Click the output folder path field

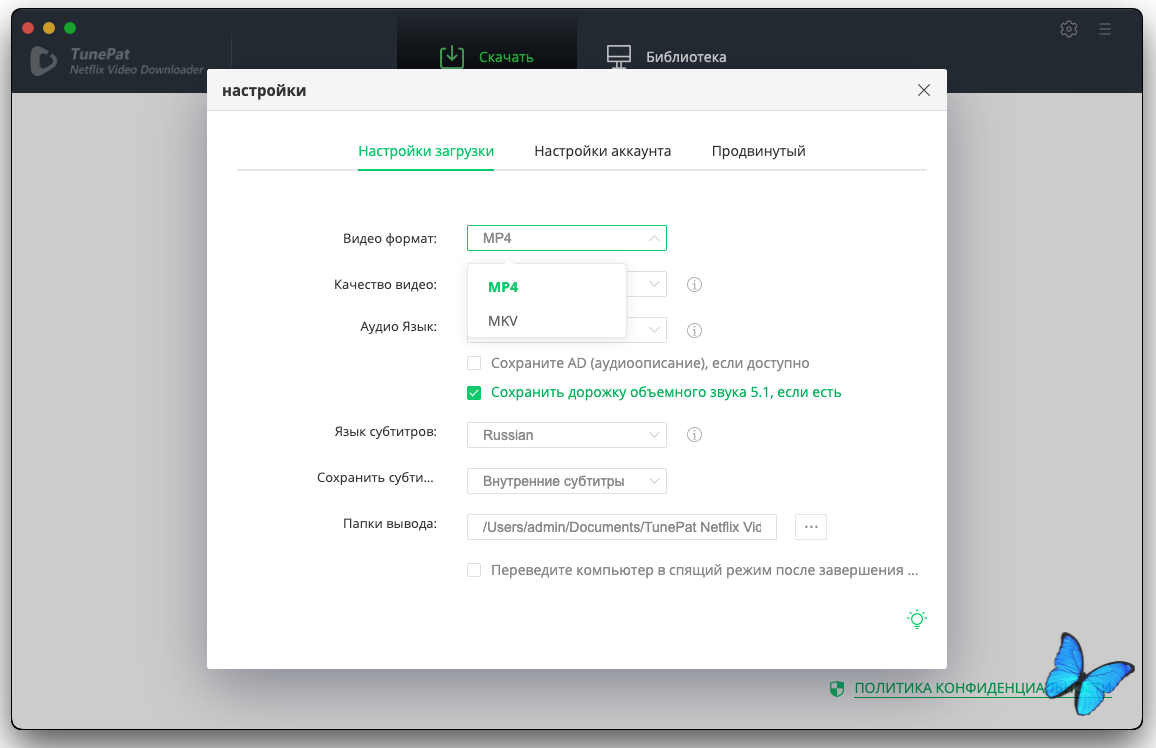point(621,527)
